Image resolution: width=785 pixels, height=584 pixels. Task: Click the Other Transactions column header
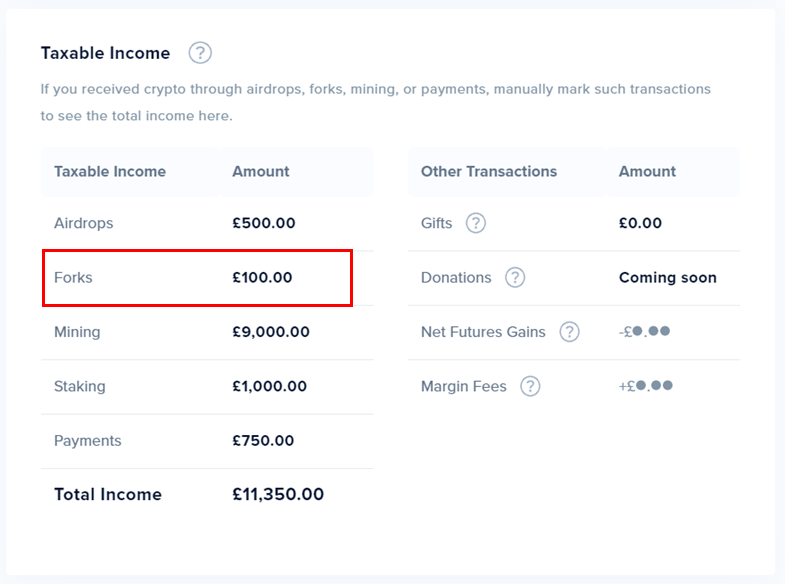tap(488, 171)
